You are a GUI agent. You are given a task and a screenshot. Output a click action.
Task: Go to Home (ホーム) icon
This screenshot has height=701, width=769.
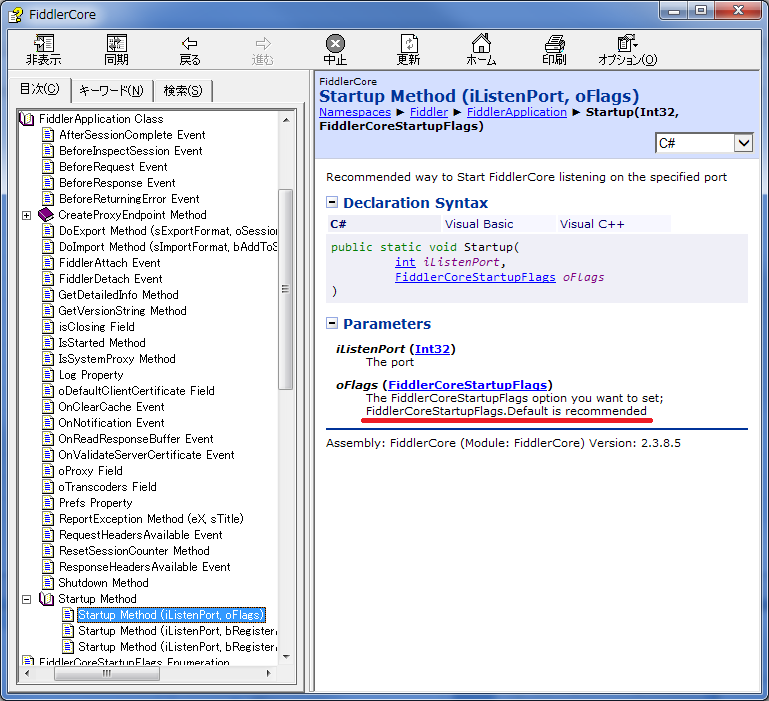click(x=481, y=43)
